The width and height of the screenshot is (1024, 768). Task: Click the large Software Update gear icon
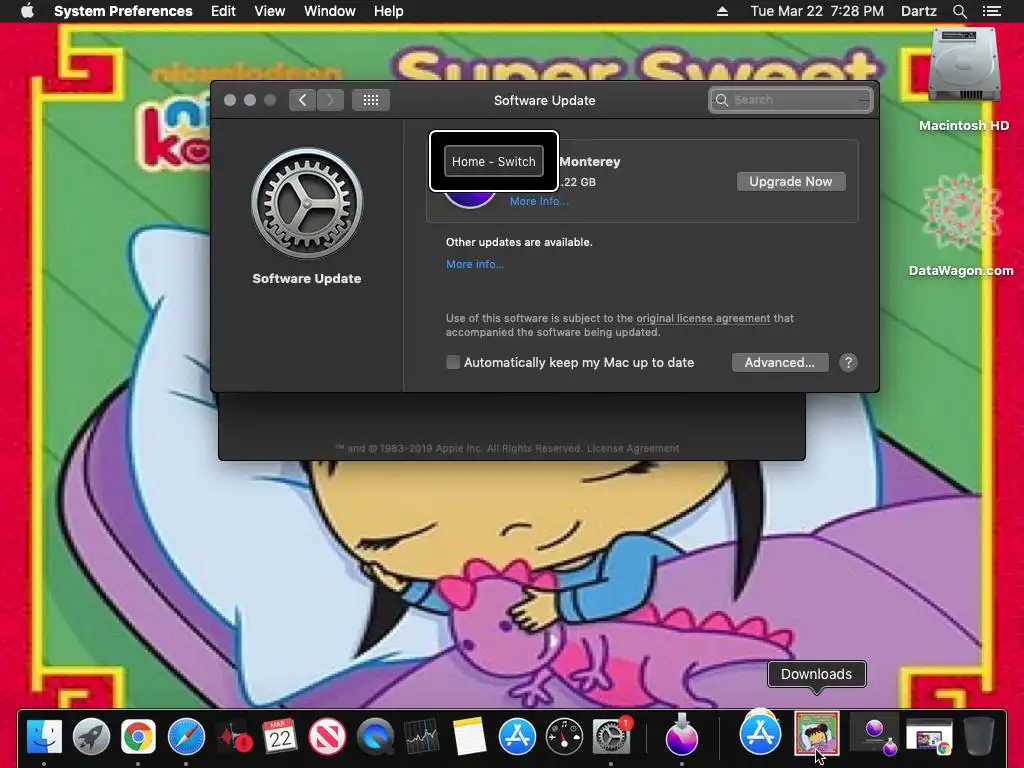[x=307, y=203]
